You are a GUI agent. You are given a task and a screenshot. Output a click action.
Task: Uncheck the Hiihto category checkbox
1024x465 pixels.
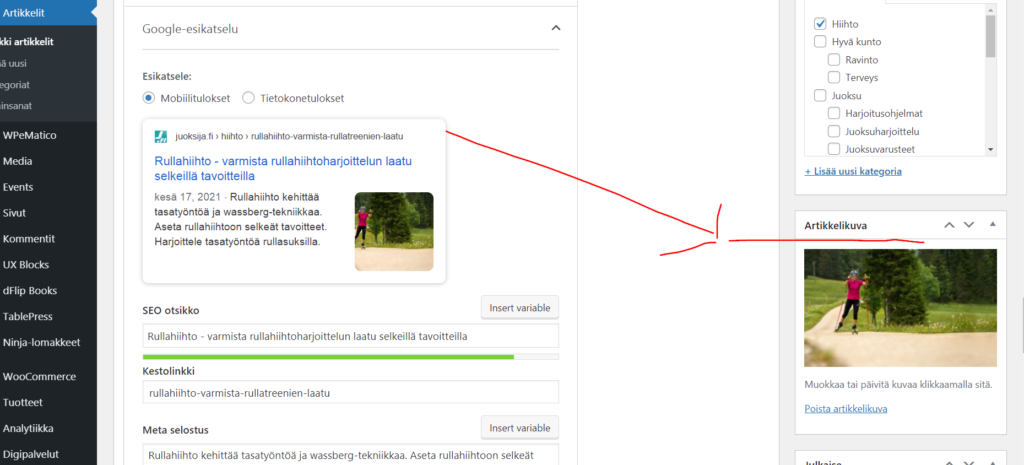[820, 24]
